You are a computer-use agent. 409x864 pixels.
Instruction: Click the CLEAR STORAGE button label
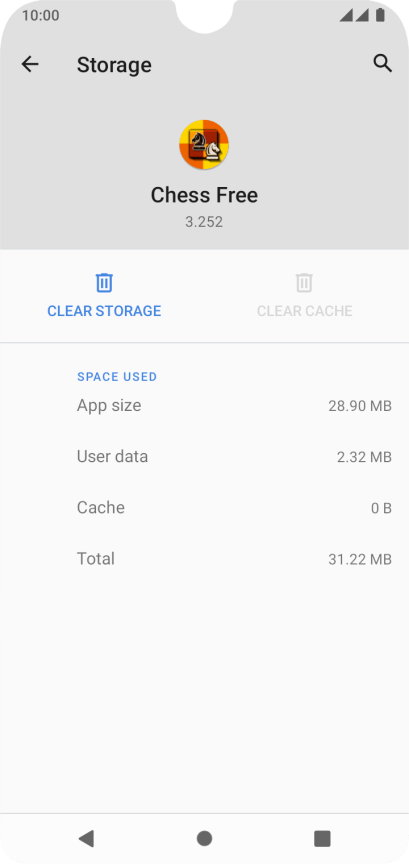pos(104,311)
